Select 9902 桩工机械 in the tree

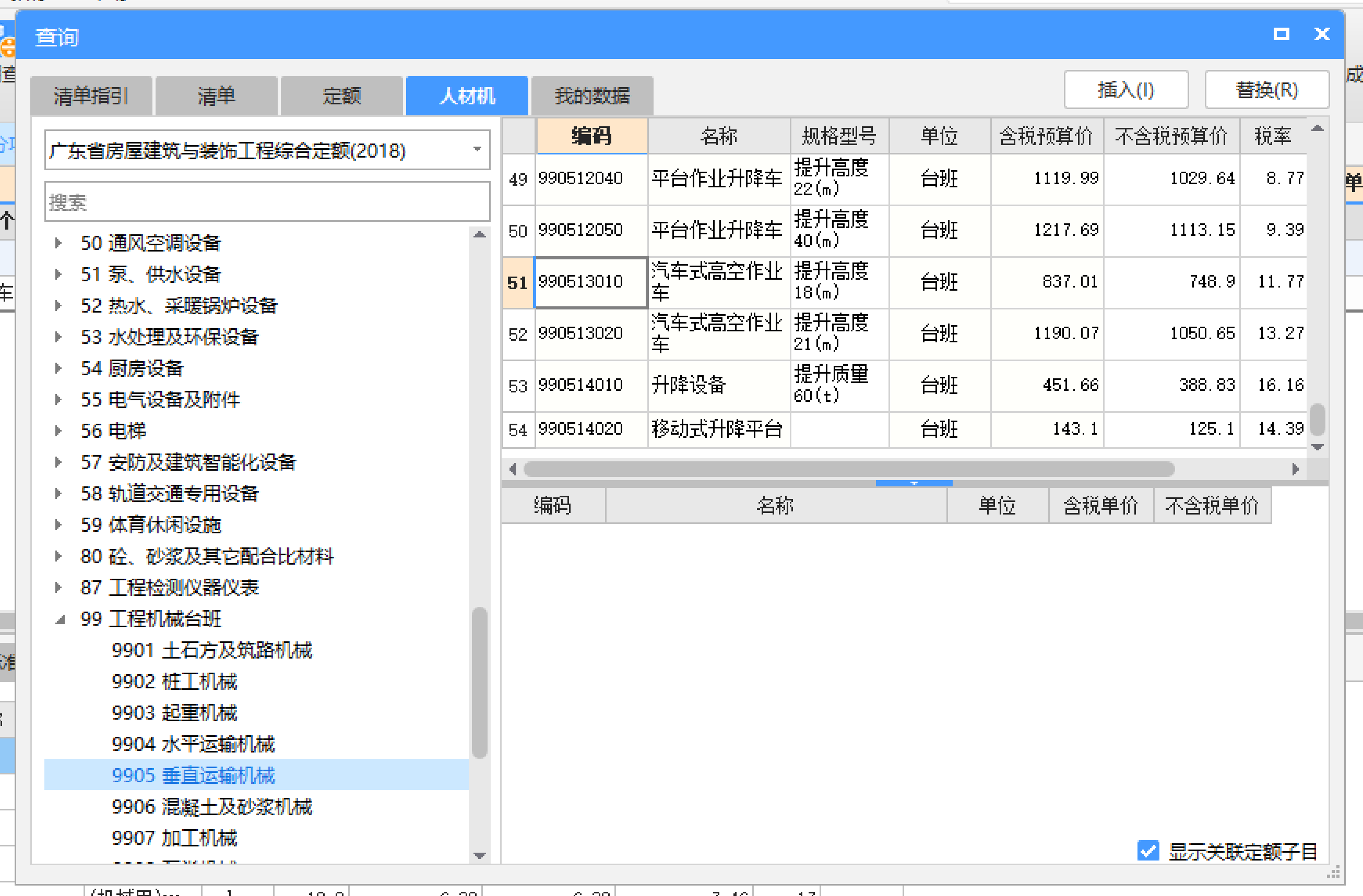[x=174, y=682]
